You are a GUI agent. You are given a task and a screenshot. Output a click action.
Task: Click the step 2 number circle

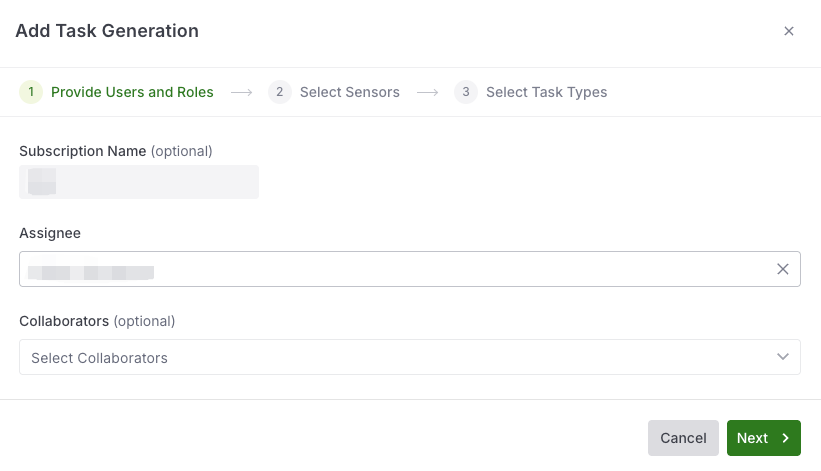coord(280,92)
